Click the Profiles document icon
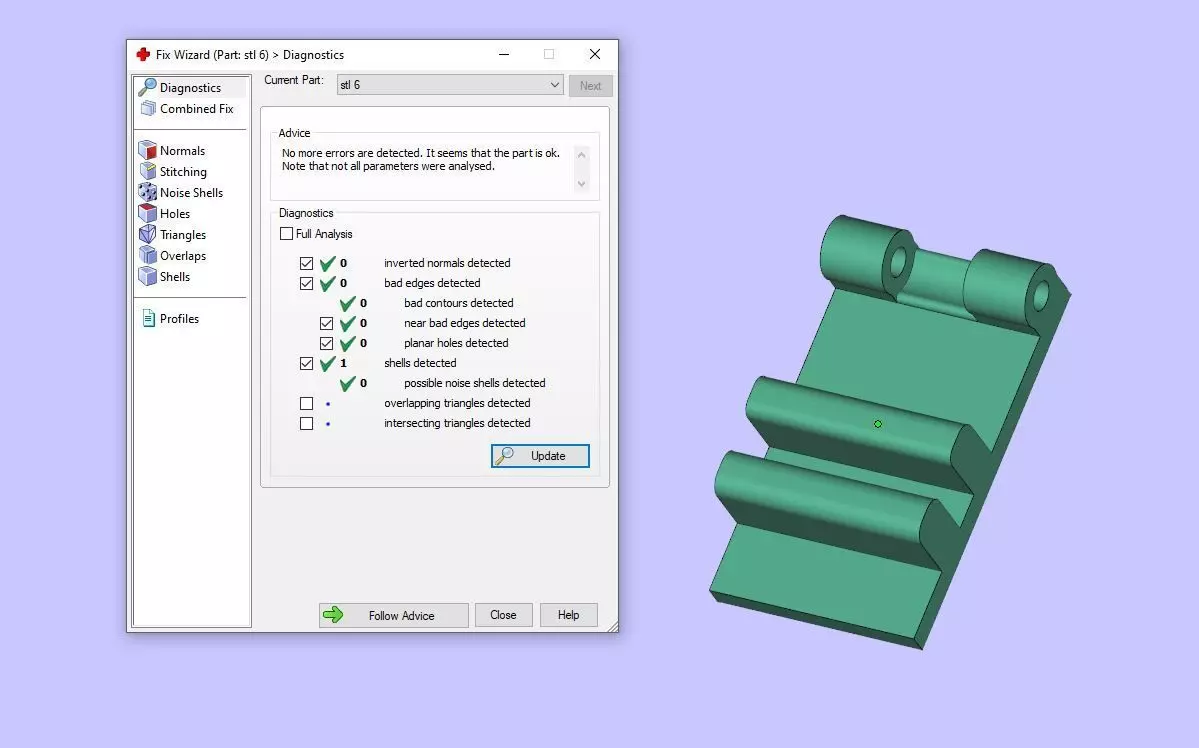 pyautogui.click(x=148, y=318)
